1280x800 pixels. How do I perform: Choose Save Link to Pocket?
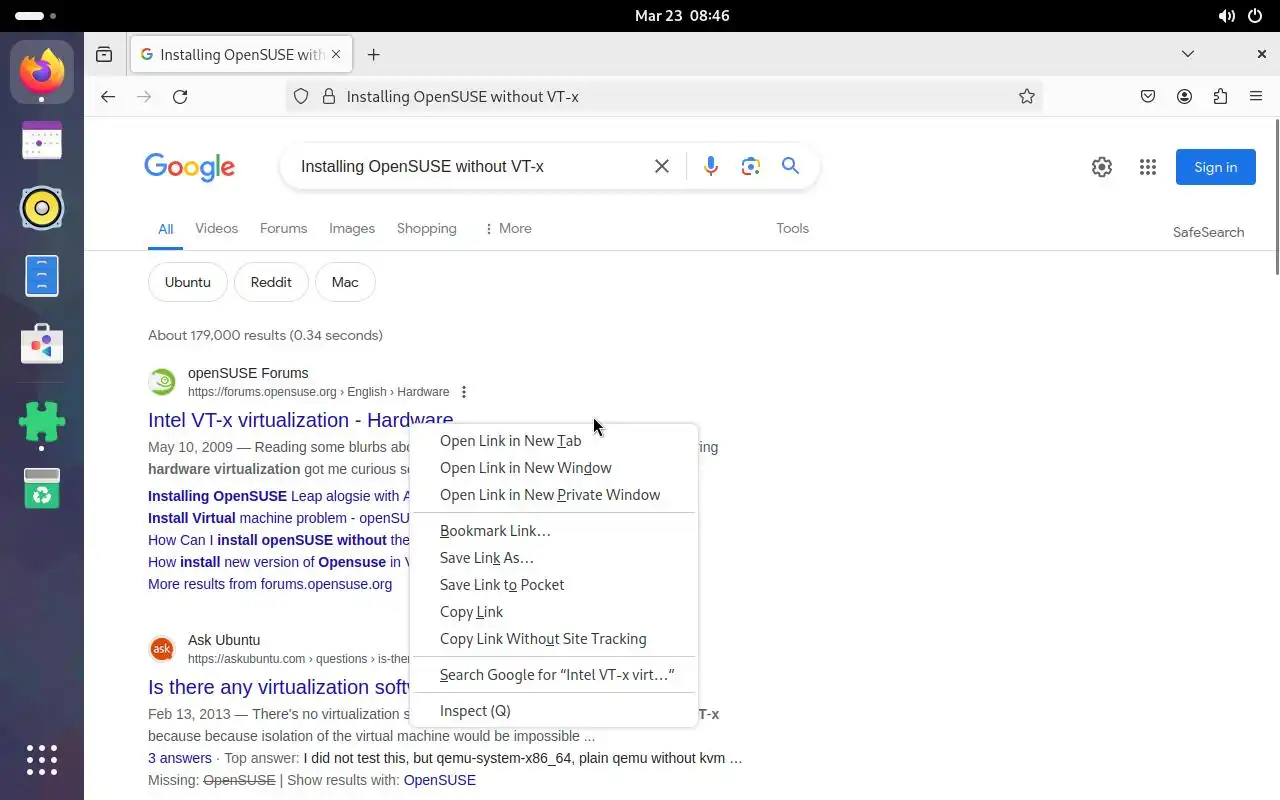tap(553, 585)
